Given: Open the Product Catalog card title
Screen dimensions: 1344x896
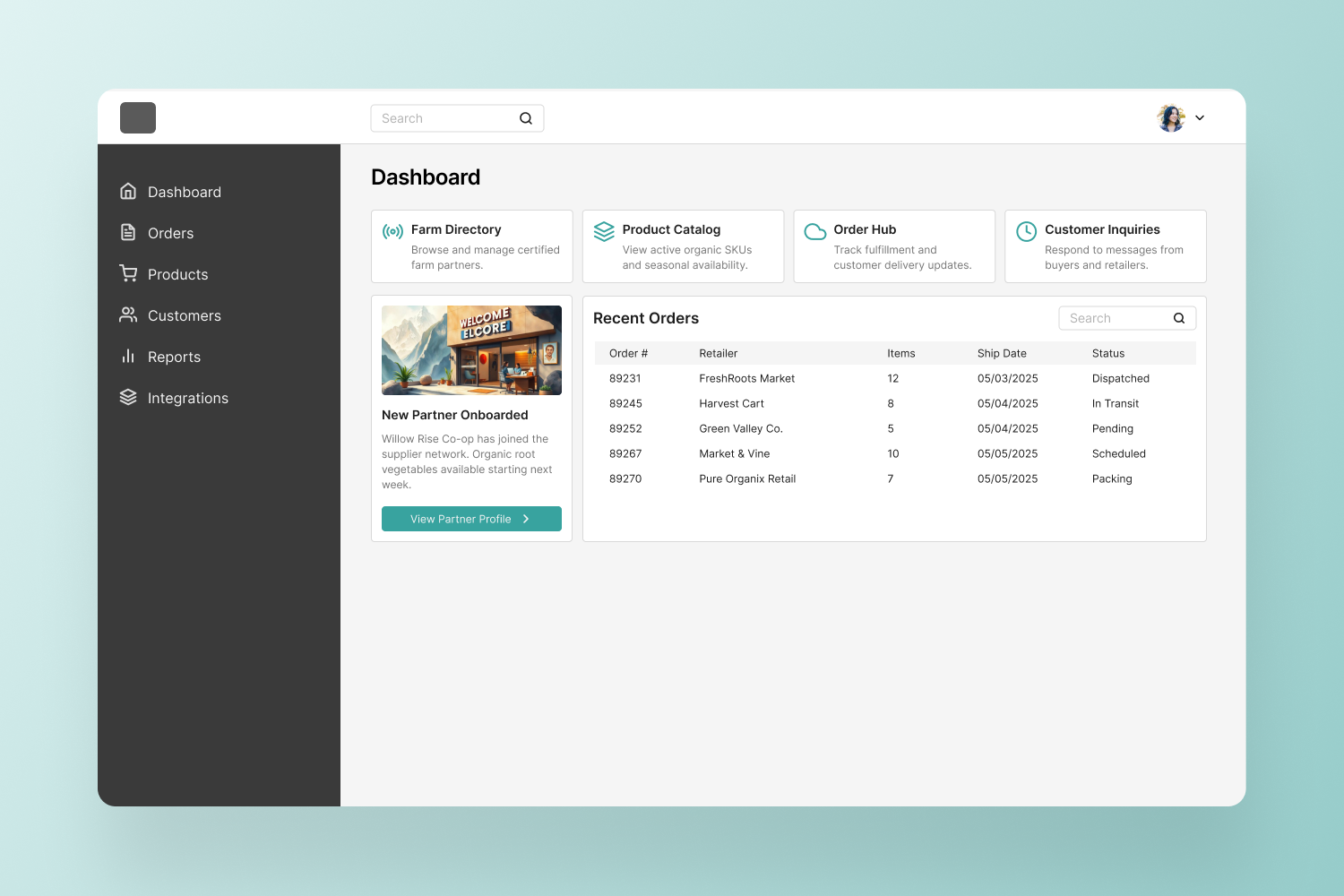Looking at the screenshot, I should coord(672,229).
